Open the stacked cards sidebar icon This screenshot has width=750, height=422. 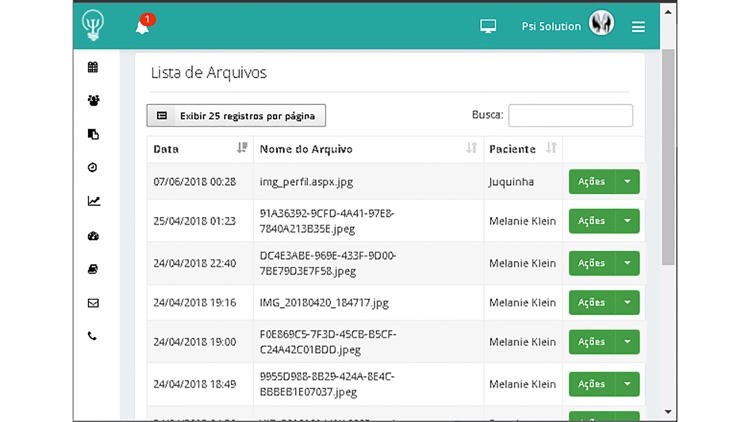tap(93, 269)
